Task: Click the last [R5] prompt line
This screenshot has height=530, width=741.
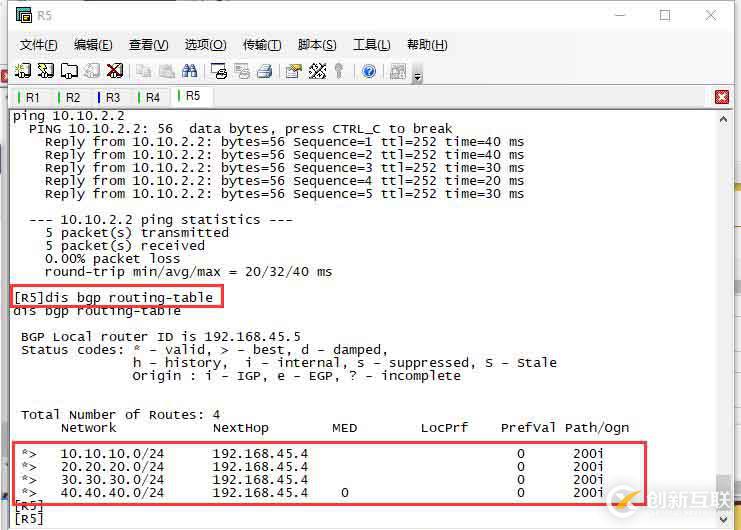Action: coord(29,519)
